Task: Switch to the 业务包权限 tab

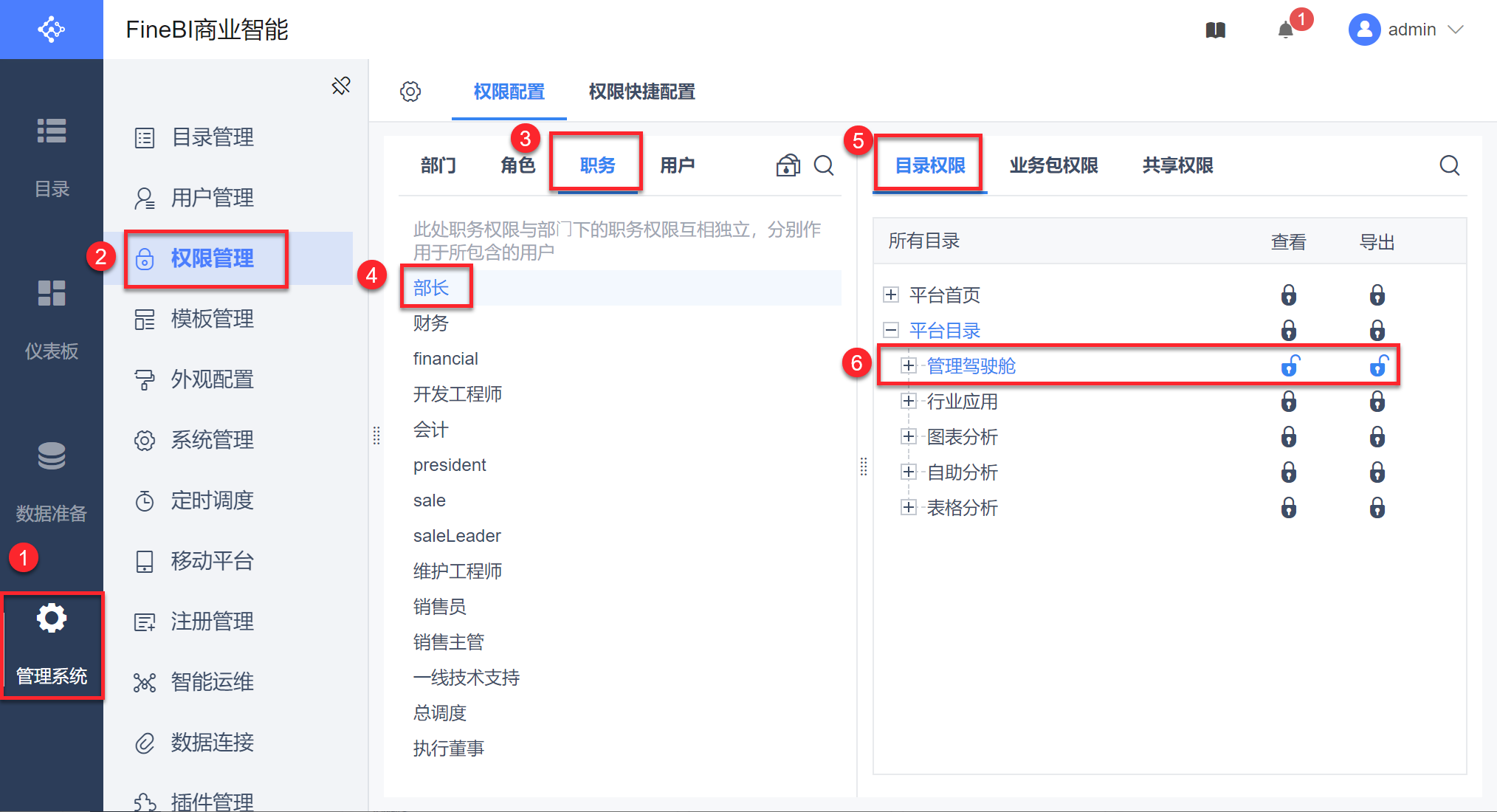Action: [x=1053, y=165]
